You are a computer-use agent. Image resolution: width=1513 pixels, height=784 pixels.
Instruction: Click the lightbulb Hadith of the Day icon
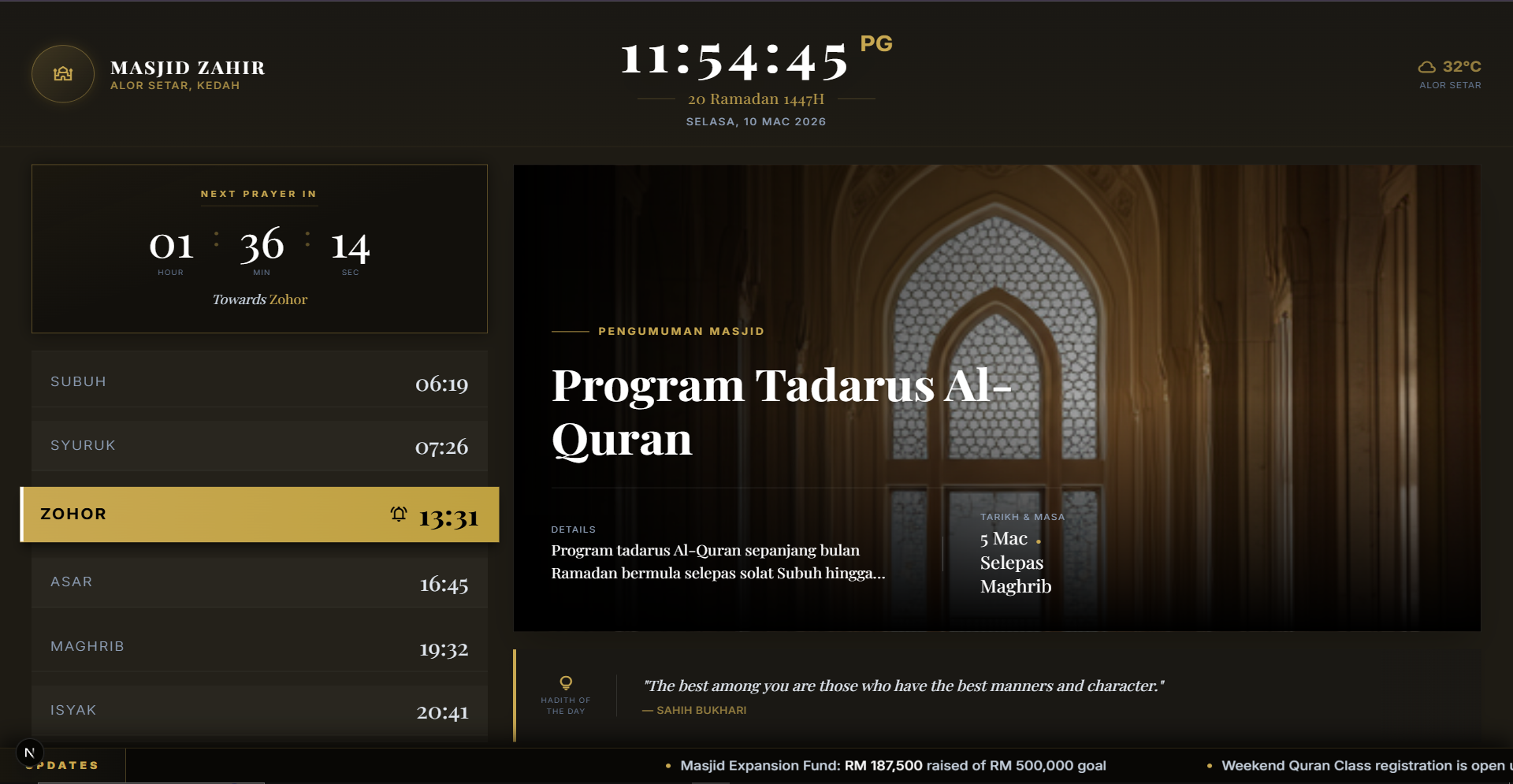(566, 682)
